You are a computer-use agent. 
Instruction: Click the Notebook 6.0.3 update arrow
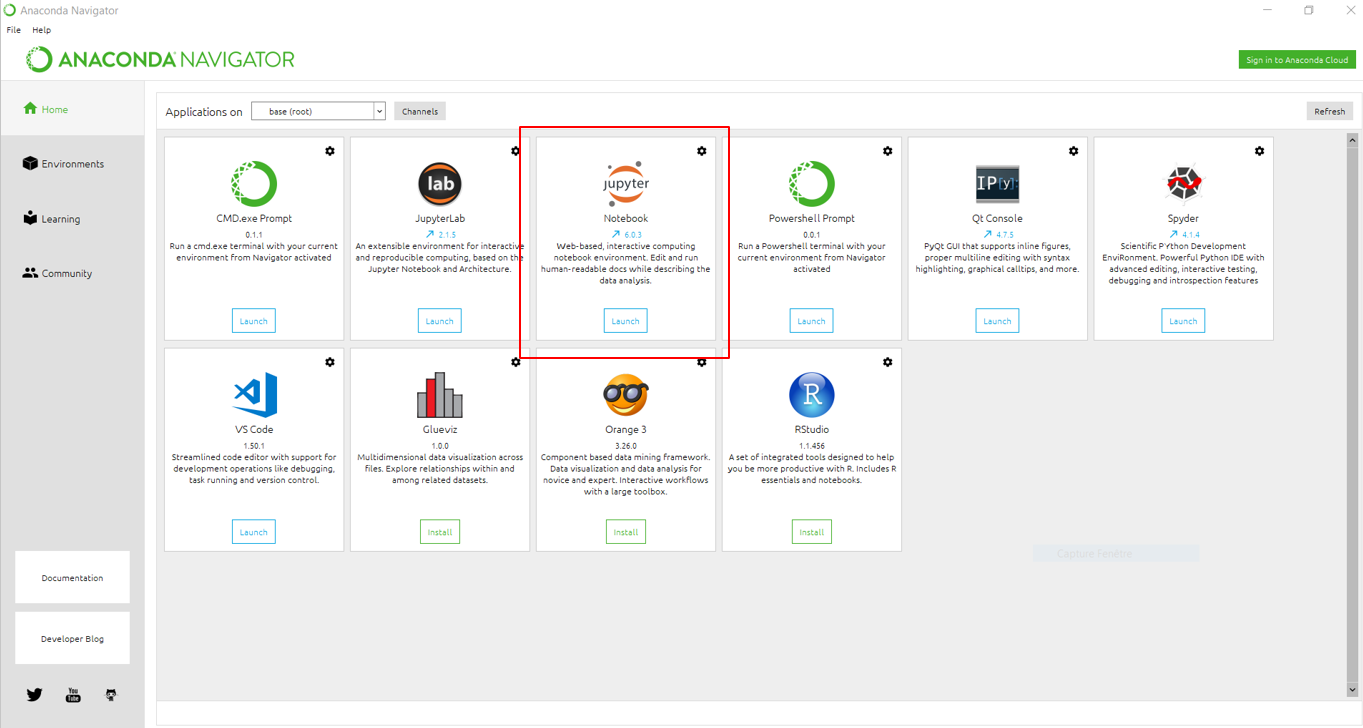(x=616, y=234)
